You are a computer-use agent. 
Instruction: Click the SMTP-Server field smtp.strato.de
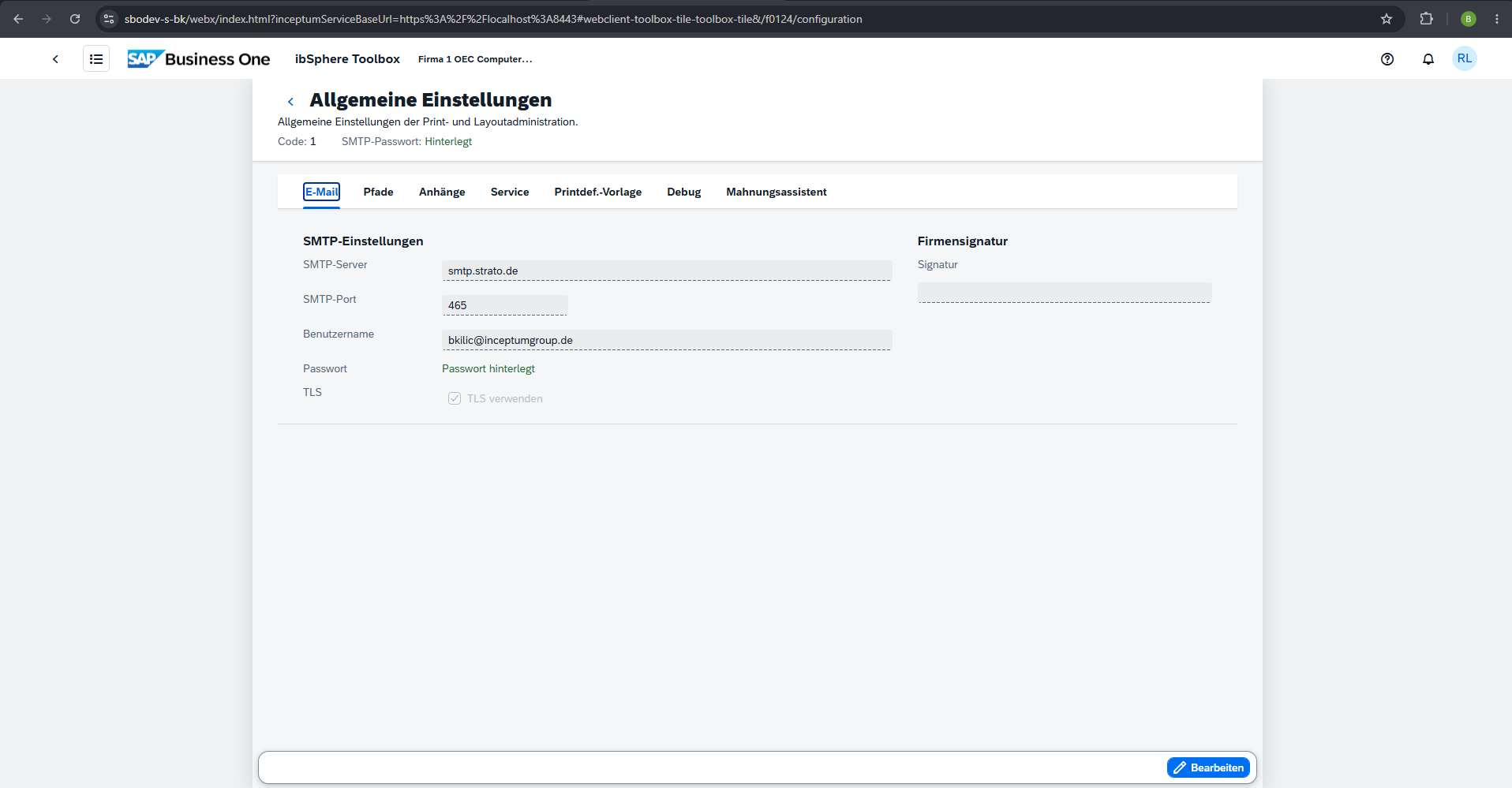[x=667, y=271]
